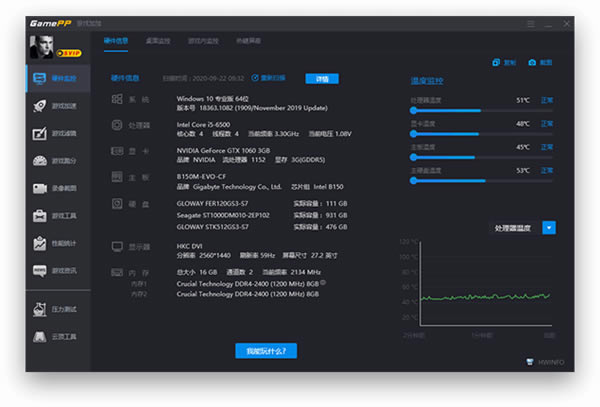Open the stress test flask icon
600x407 pixels.
click(39, 309)
